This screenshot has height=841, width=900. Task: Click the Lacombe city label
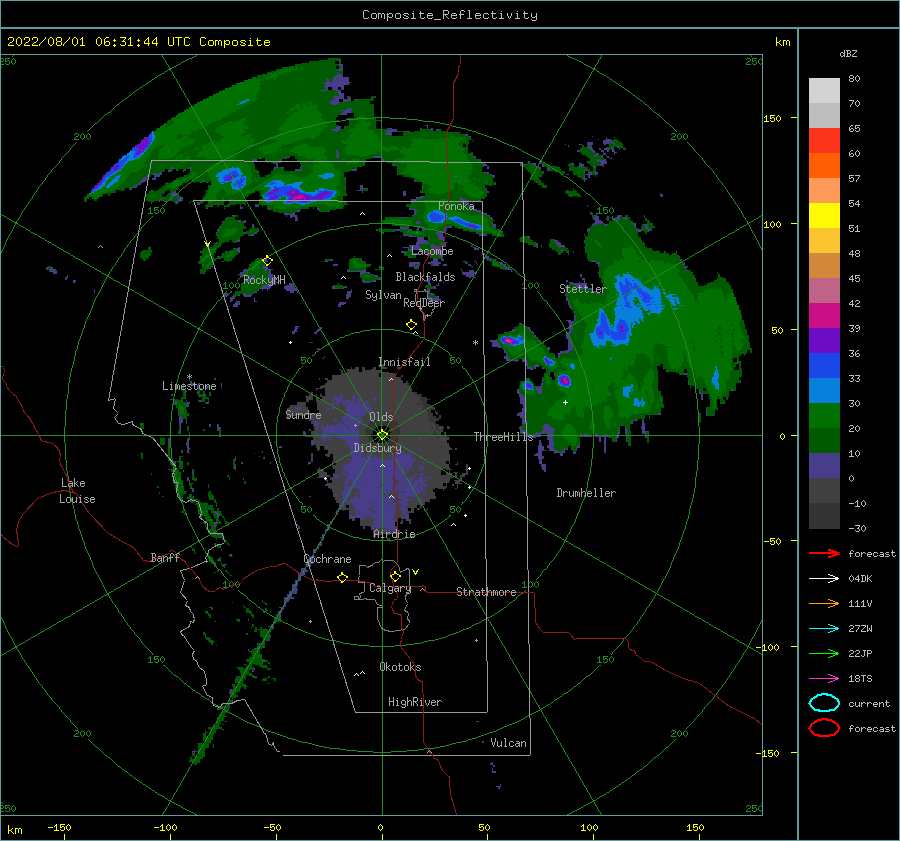click(432, 251)
